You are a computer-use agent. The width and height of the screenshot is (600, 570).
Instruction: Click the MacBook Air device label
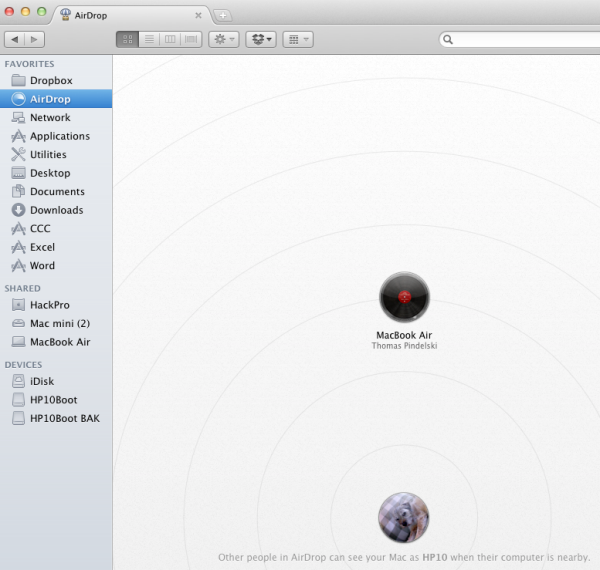pos(404,335)
